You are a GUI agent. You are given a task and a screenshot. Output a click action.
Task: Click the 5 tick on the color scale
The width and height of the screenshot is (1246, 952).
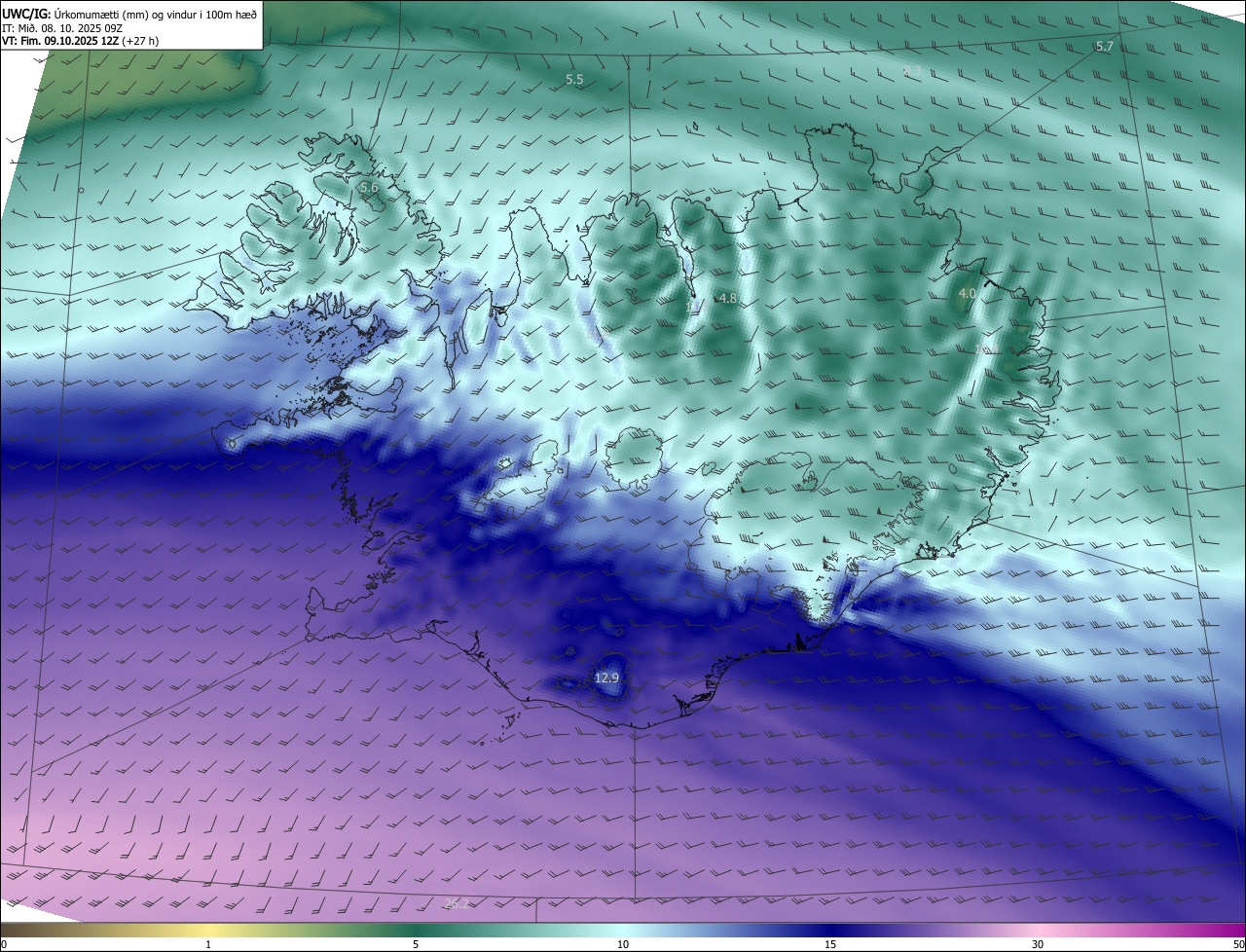click(416, 944)
